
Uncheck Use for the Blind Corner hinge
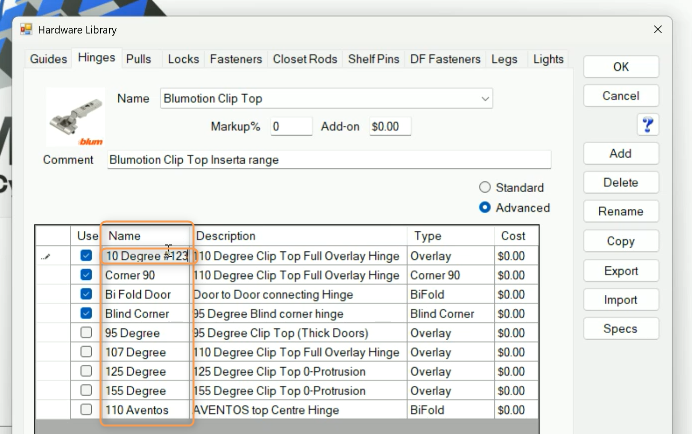click(86, 313)
